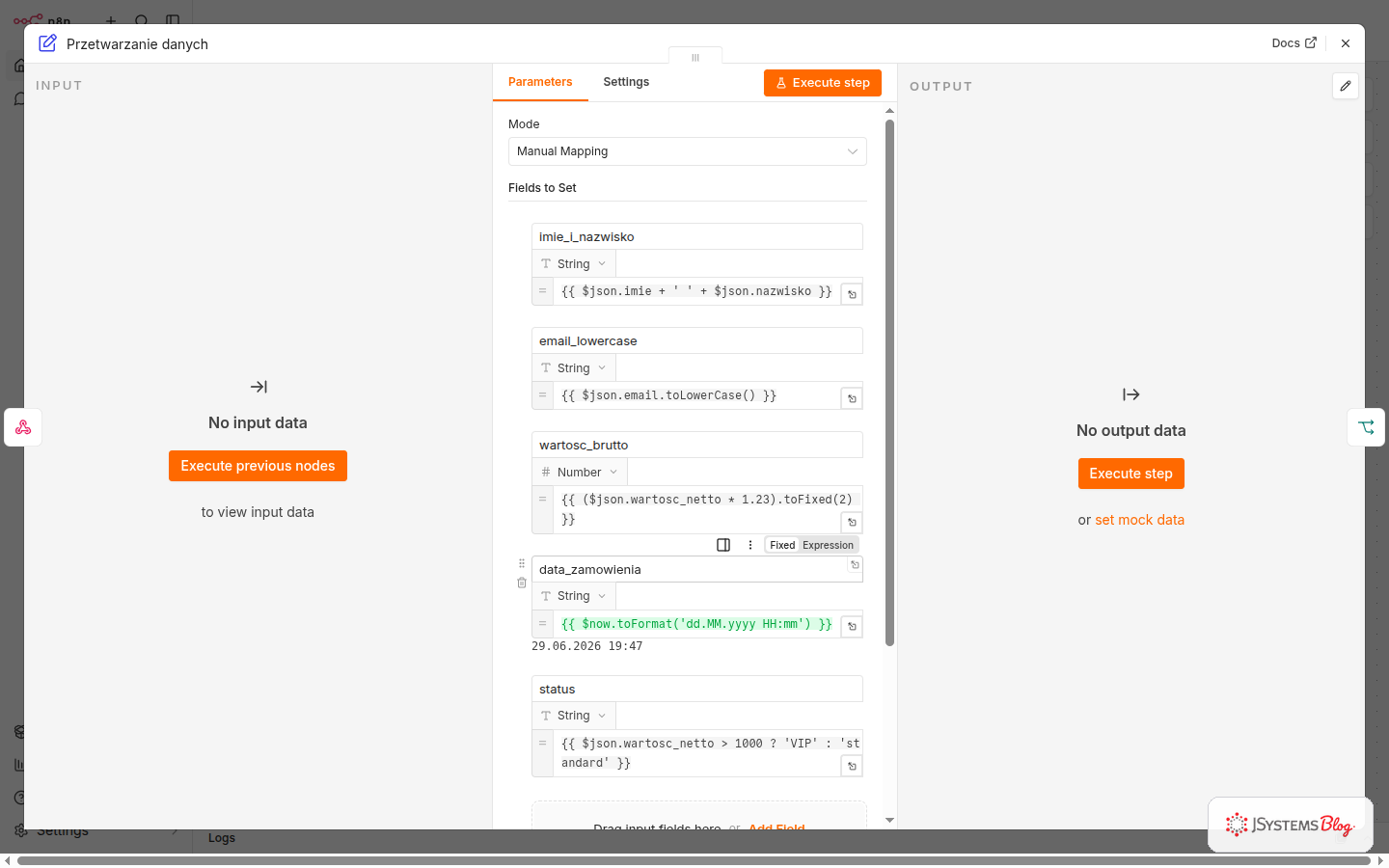Click the wartosc_brutto field name input
Viewport: 1389px width, 868px height.
696,445
